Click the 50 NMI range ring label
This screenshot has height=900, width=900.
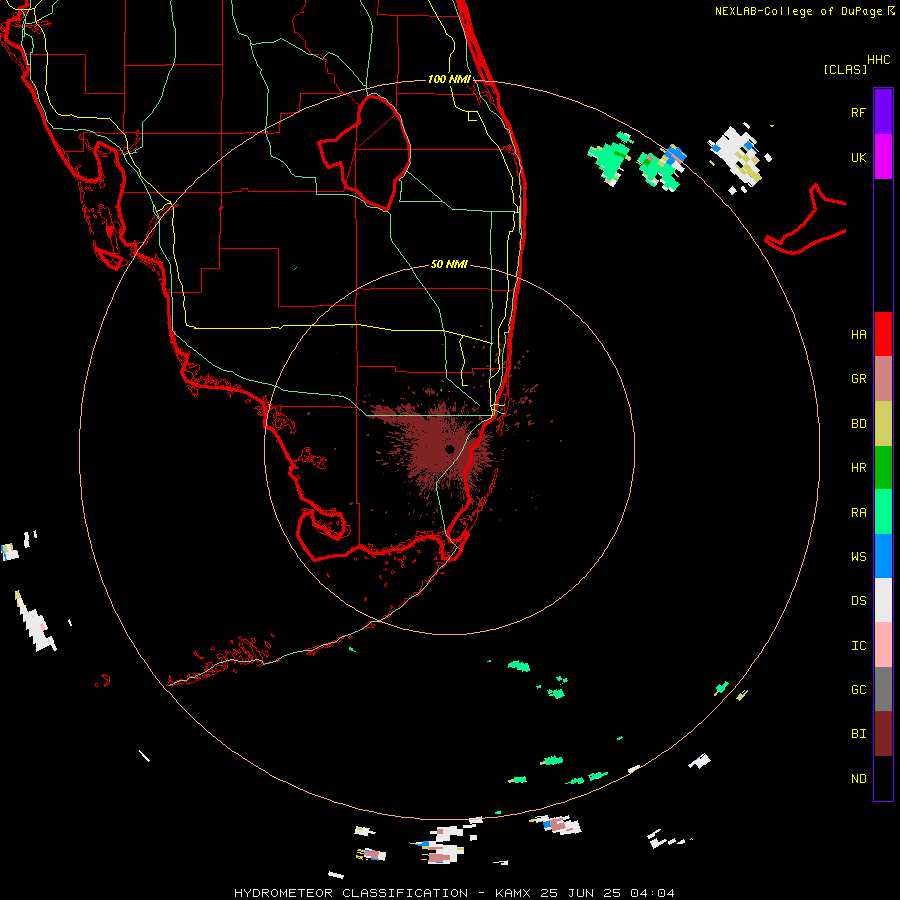click(x=449, y=264)
